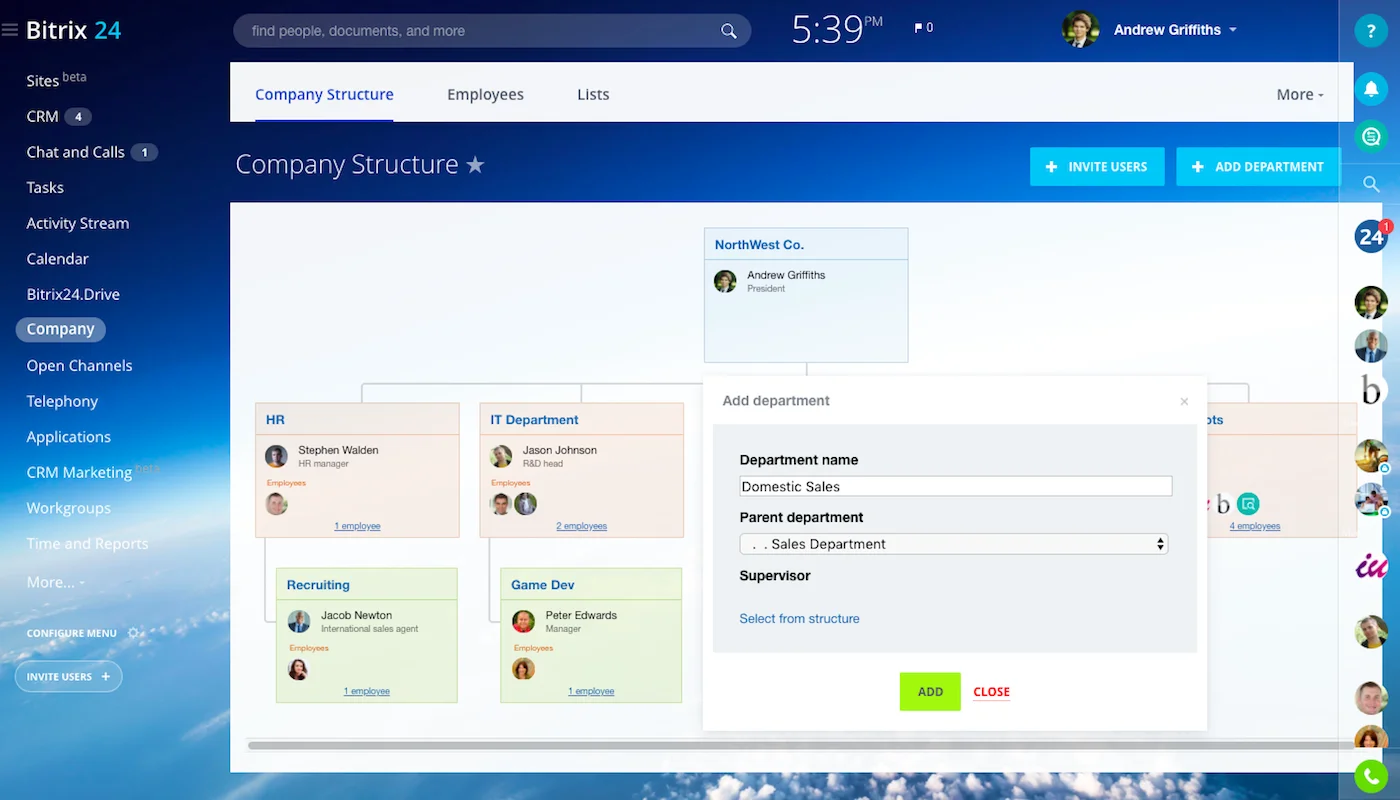Click the star next to Company Structure
The width and height of the screenshot is (1400, 800).
pyautogui.click(x=475, y=165)
